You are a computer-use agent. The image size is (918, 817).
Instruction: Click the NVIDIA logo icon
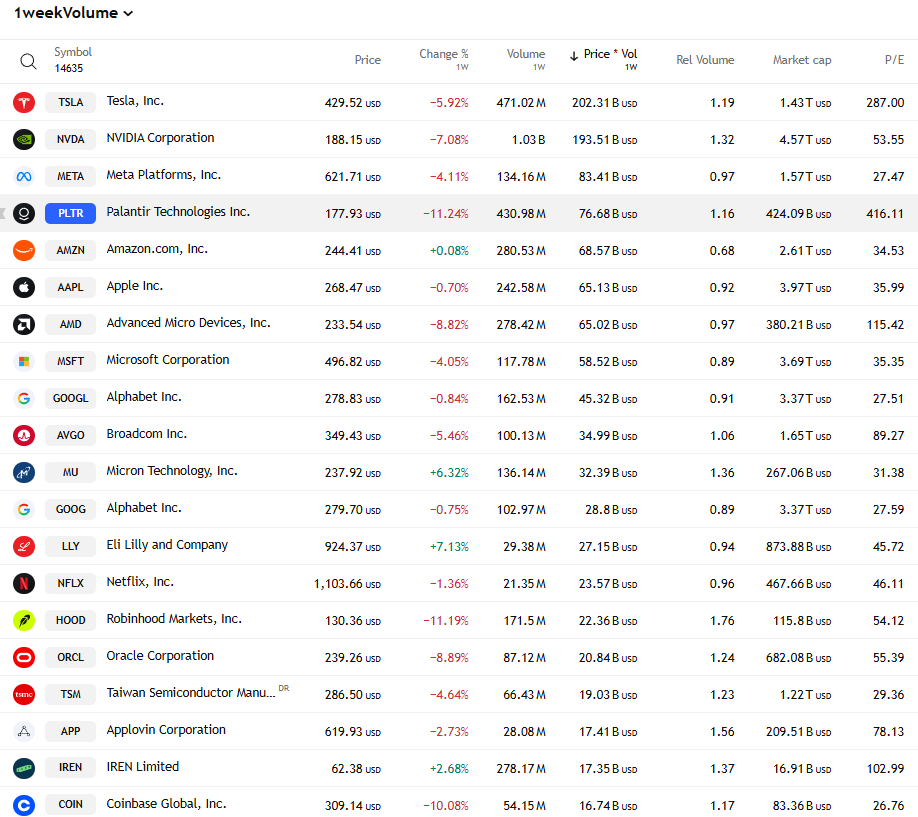click(x=24, y=139)
